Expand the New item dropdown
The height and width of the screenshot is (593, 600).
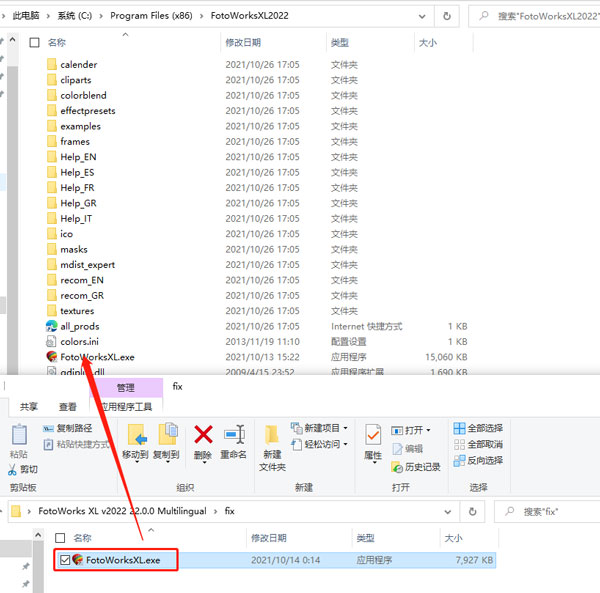tap(346, 428)
